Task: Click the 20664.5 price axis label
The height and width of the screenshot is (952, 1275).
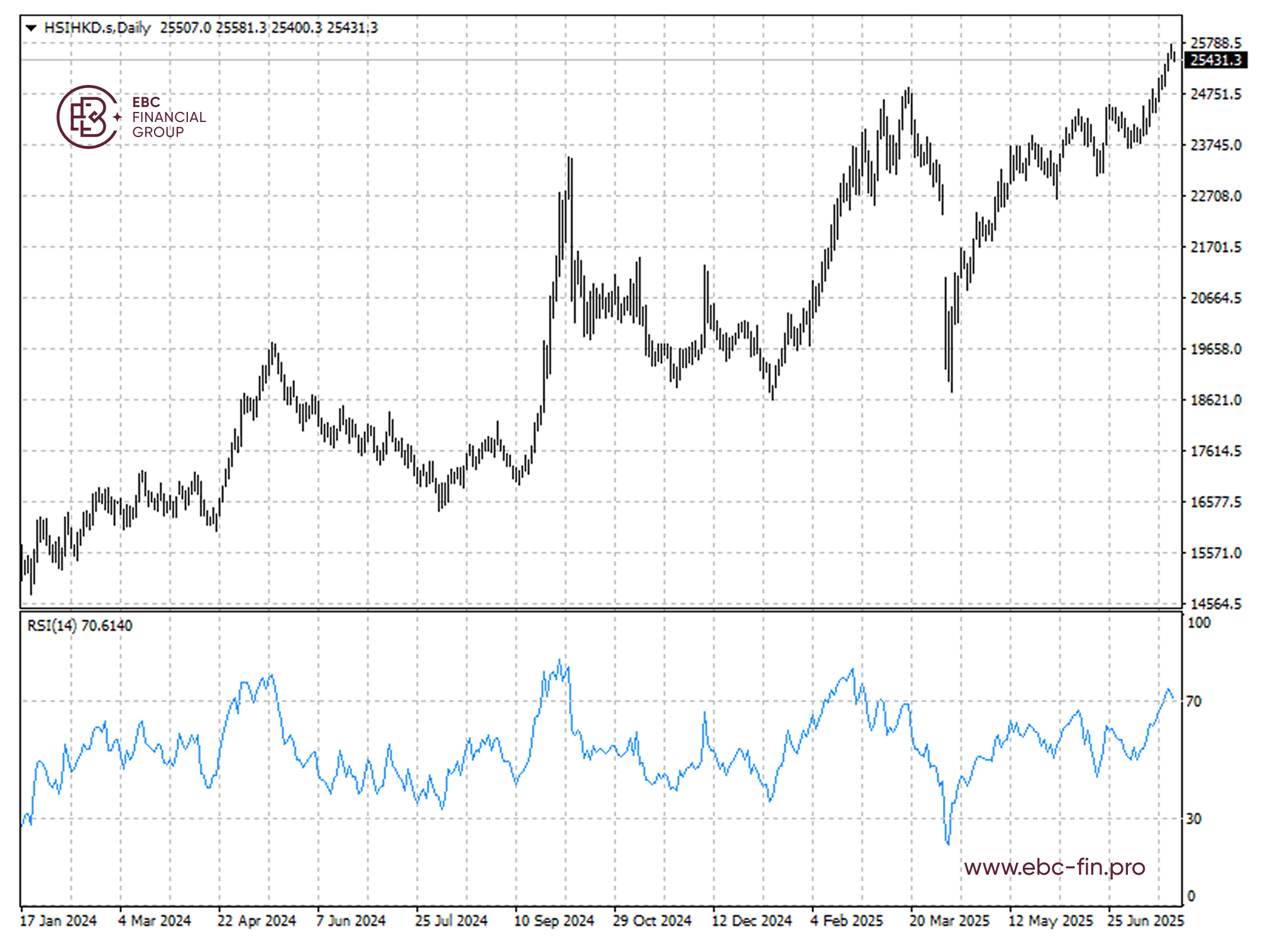Action: pyautogui.click(x=1215, y=298)
